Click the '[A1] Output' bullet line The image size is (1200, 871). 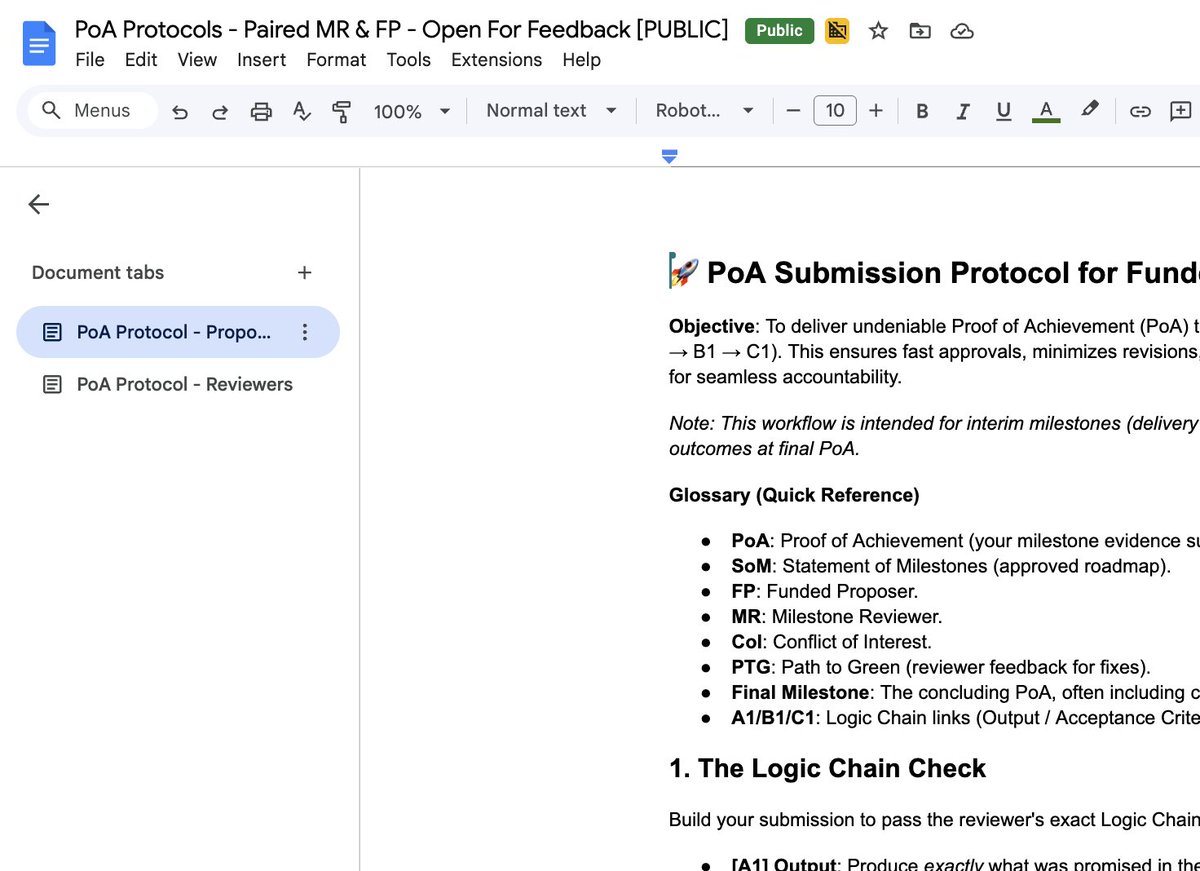[x=965, y=864]
